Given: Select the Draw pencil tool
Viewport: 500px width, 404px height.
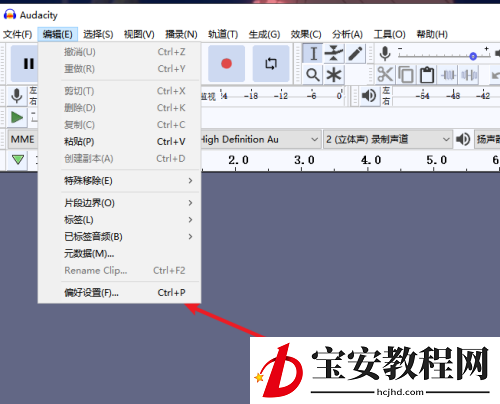Looking at the screenshot, I should pyautogui.click(x=355, y=53).
